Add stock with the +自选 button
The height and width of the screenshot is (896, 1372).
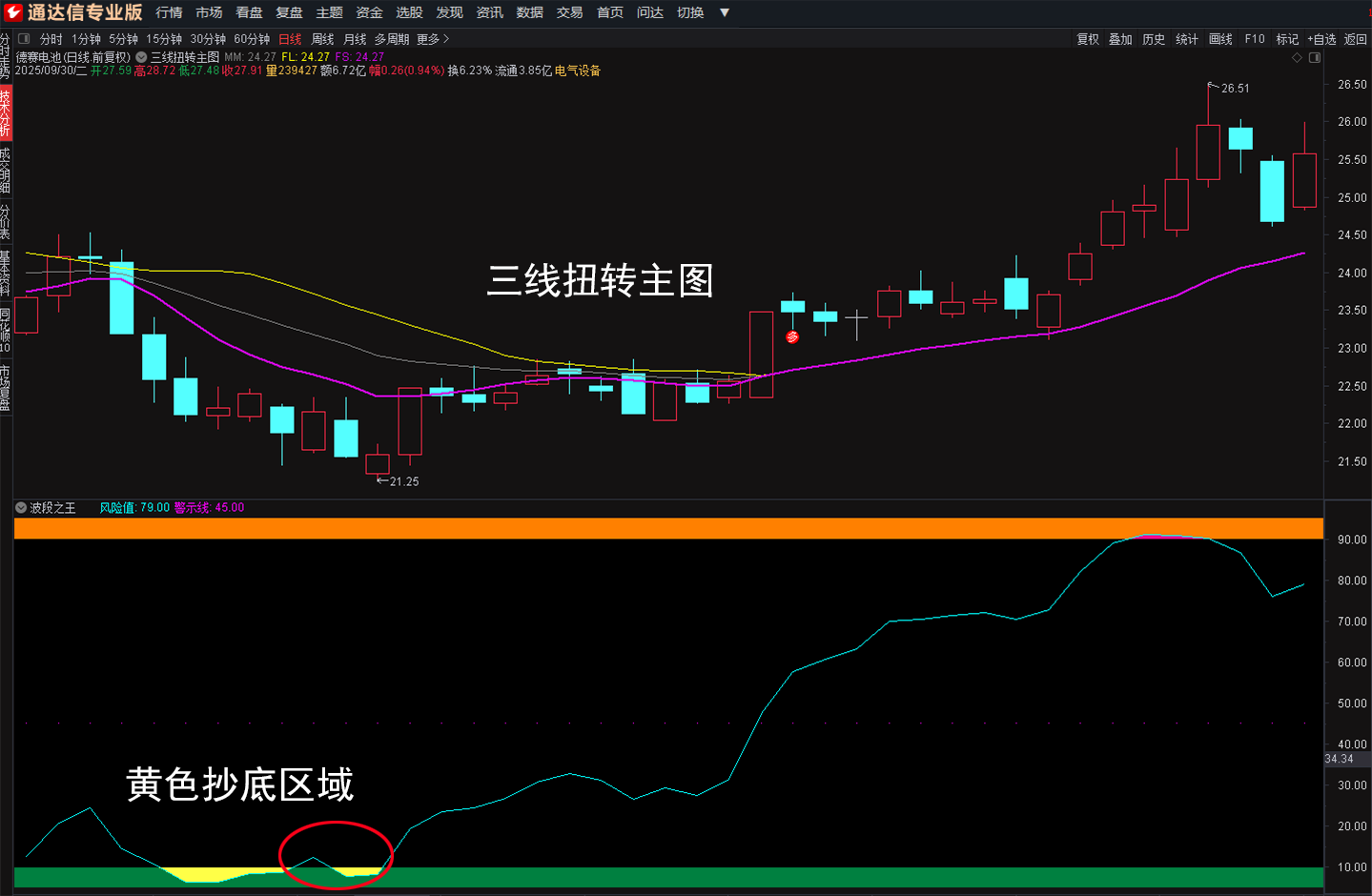pos(1321,39)
